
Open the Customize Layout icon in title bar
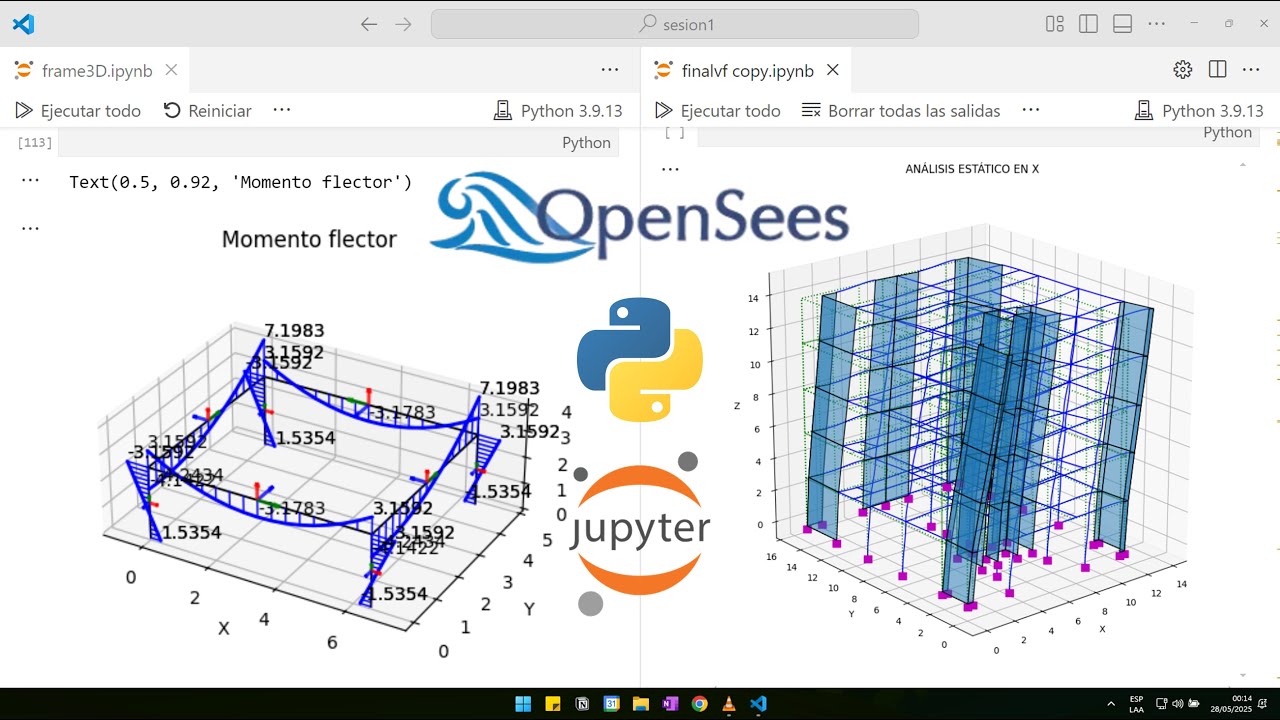pyautogui.click(x=1055, y=24)
